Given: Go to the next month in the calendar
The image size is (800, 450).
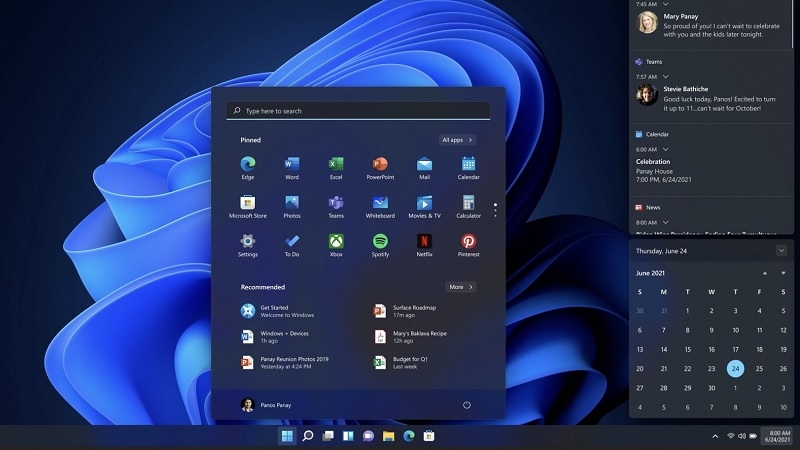Looking at the screenshot, I should point(783,273).
